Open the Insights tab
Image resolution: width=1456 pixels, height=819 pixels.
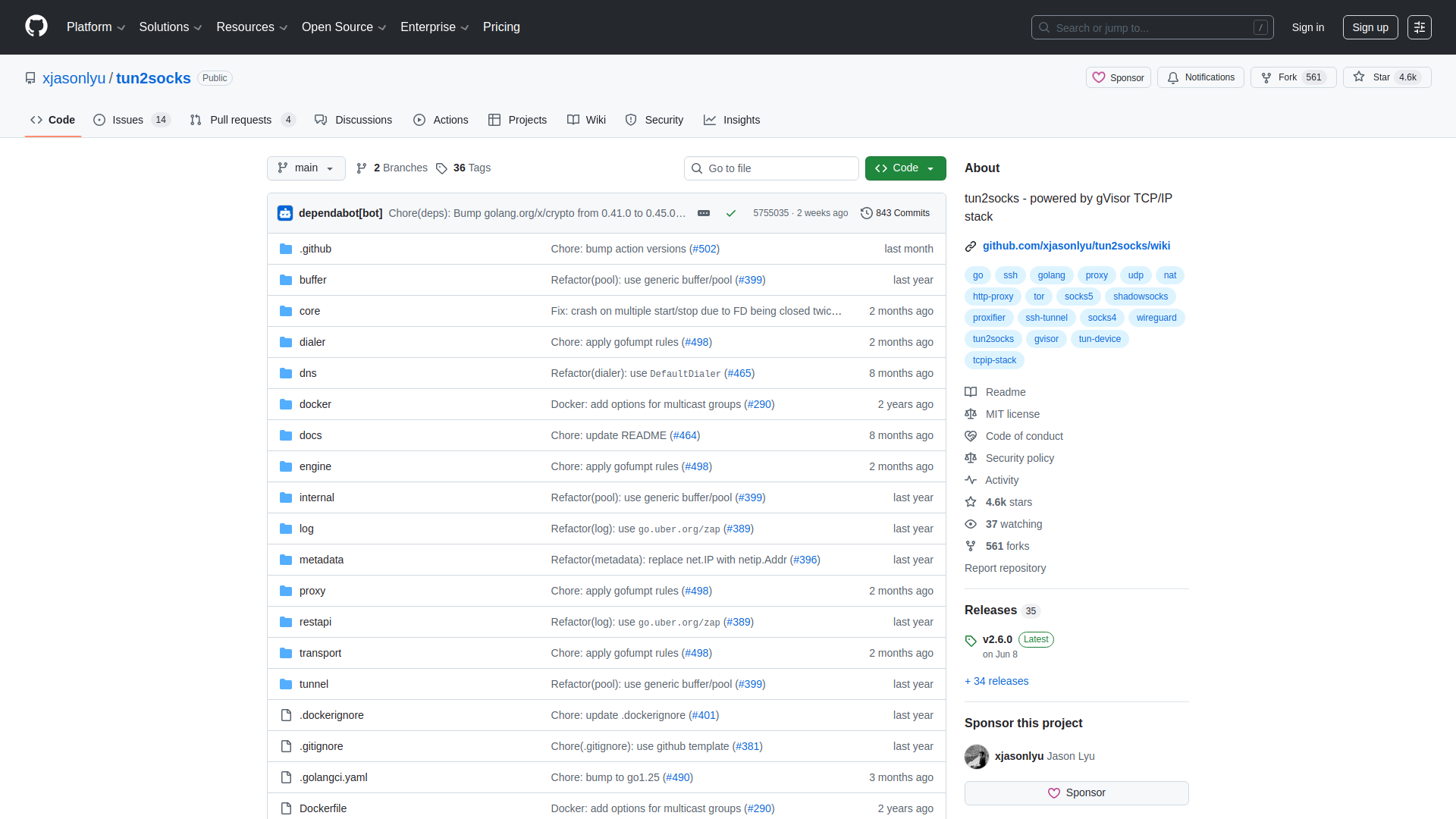[x=731, y=120]
